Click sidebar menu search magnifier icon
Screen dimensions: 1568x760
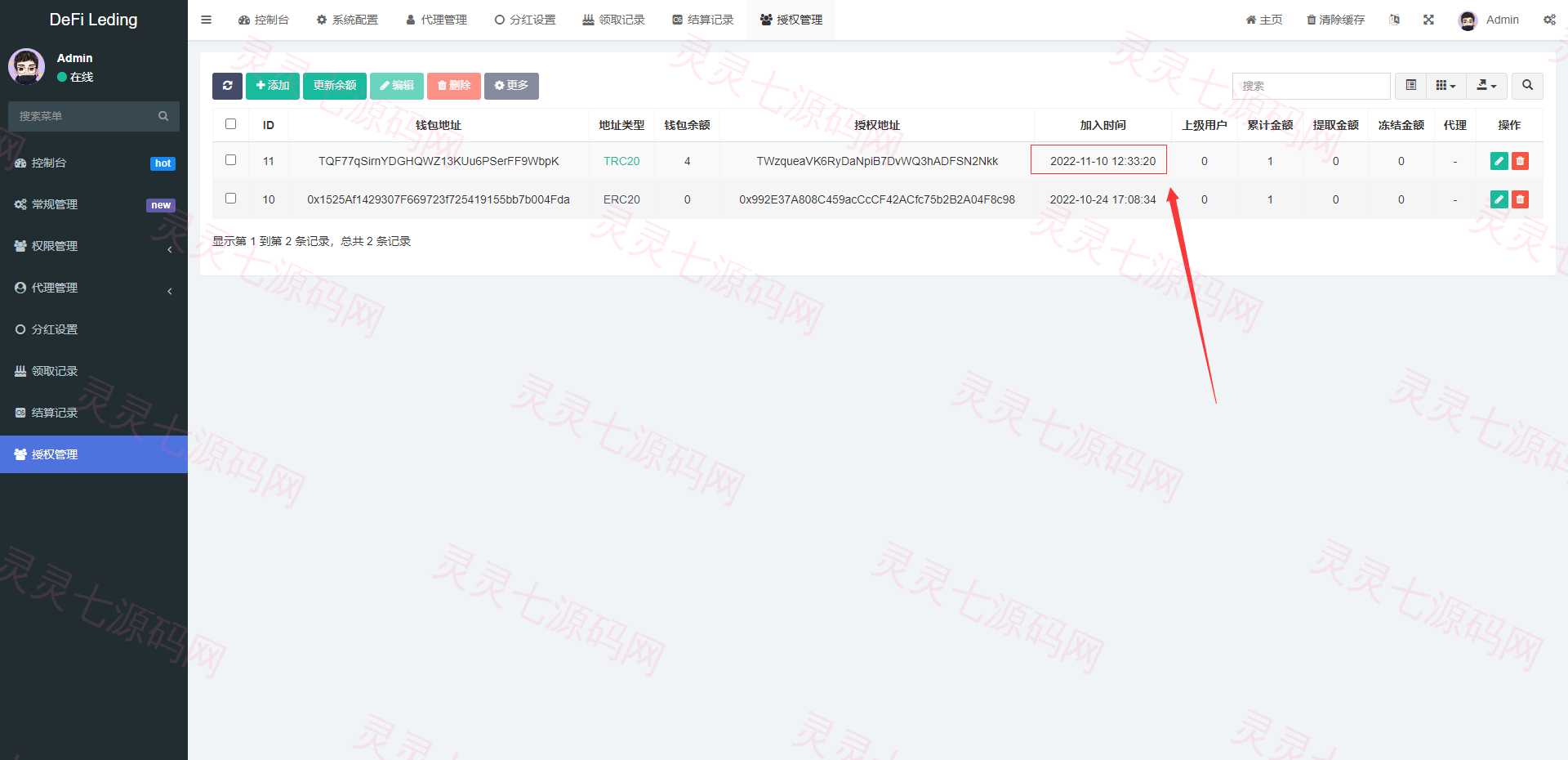[x=163, y=116]
